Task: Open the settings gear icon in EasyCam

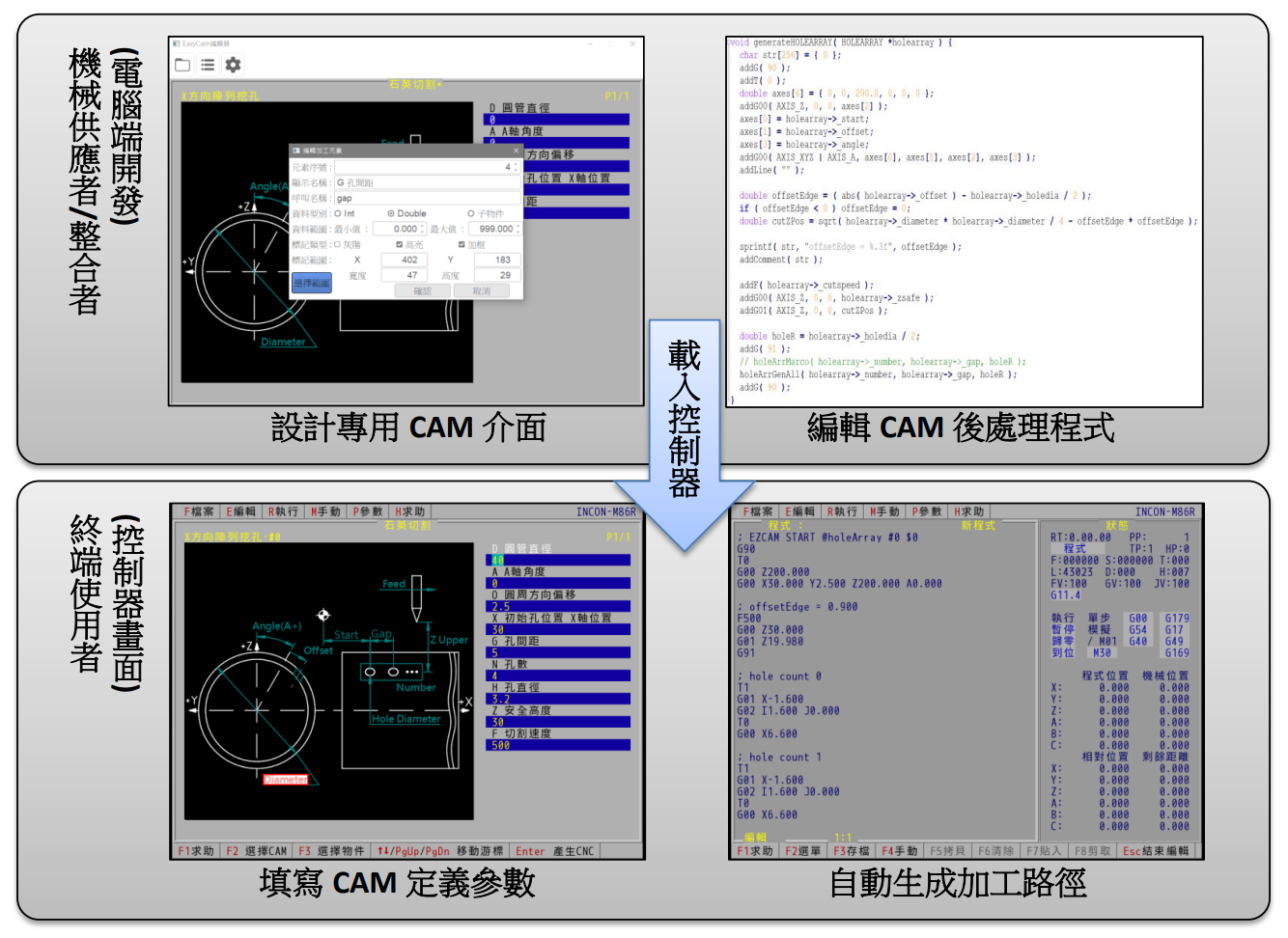Action: (233, 65)
